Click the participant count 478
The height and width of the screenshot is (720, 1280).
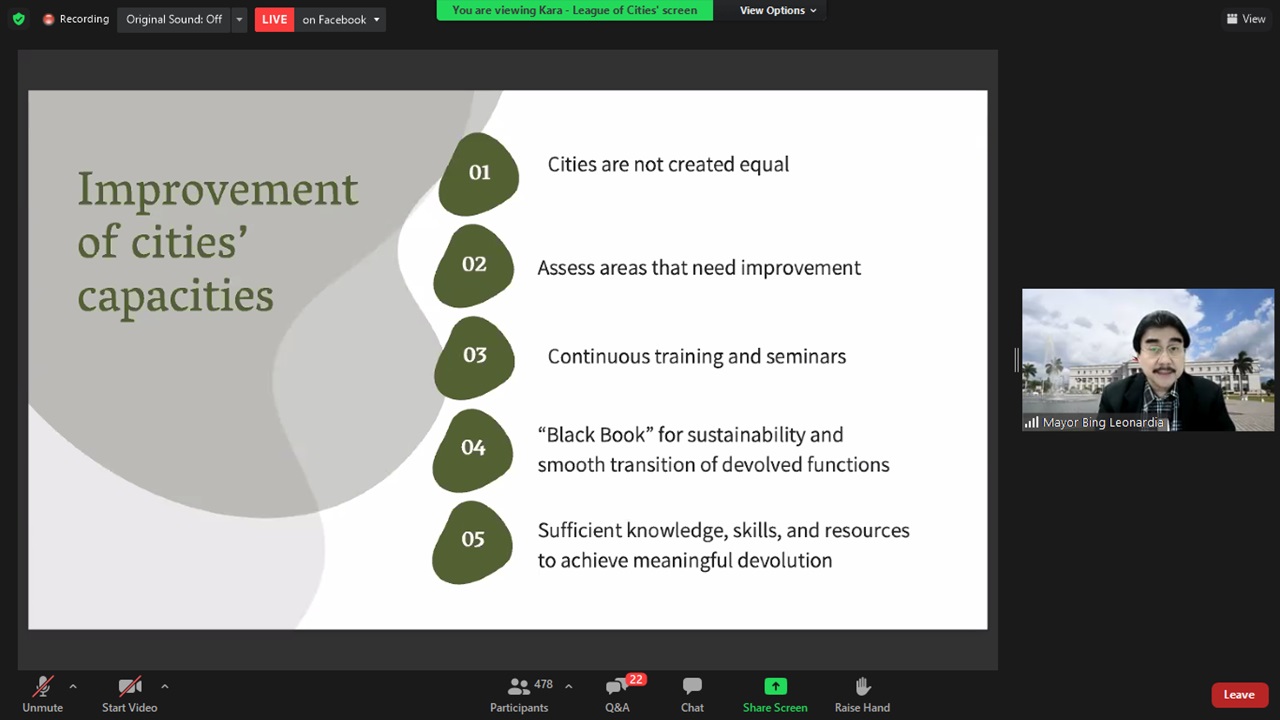point(543,685)
